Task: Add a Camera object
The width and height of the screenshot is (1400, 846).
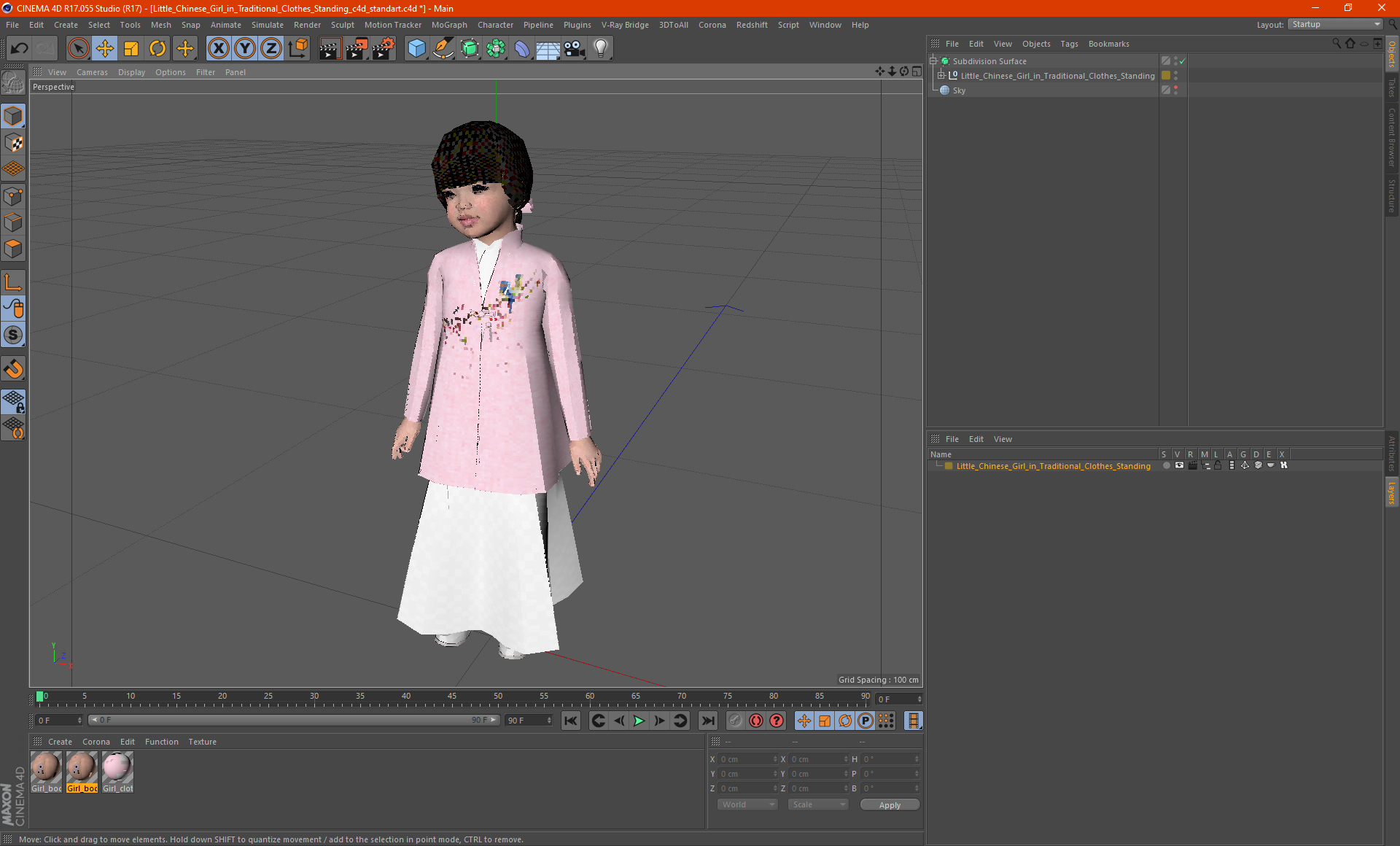Action: (575, 49)
